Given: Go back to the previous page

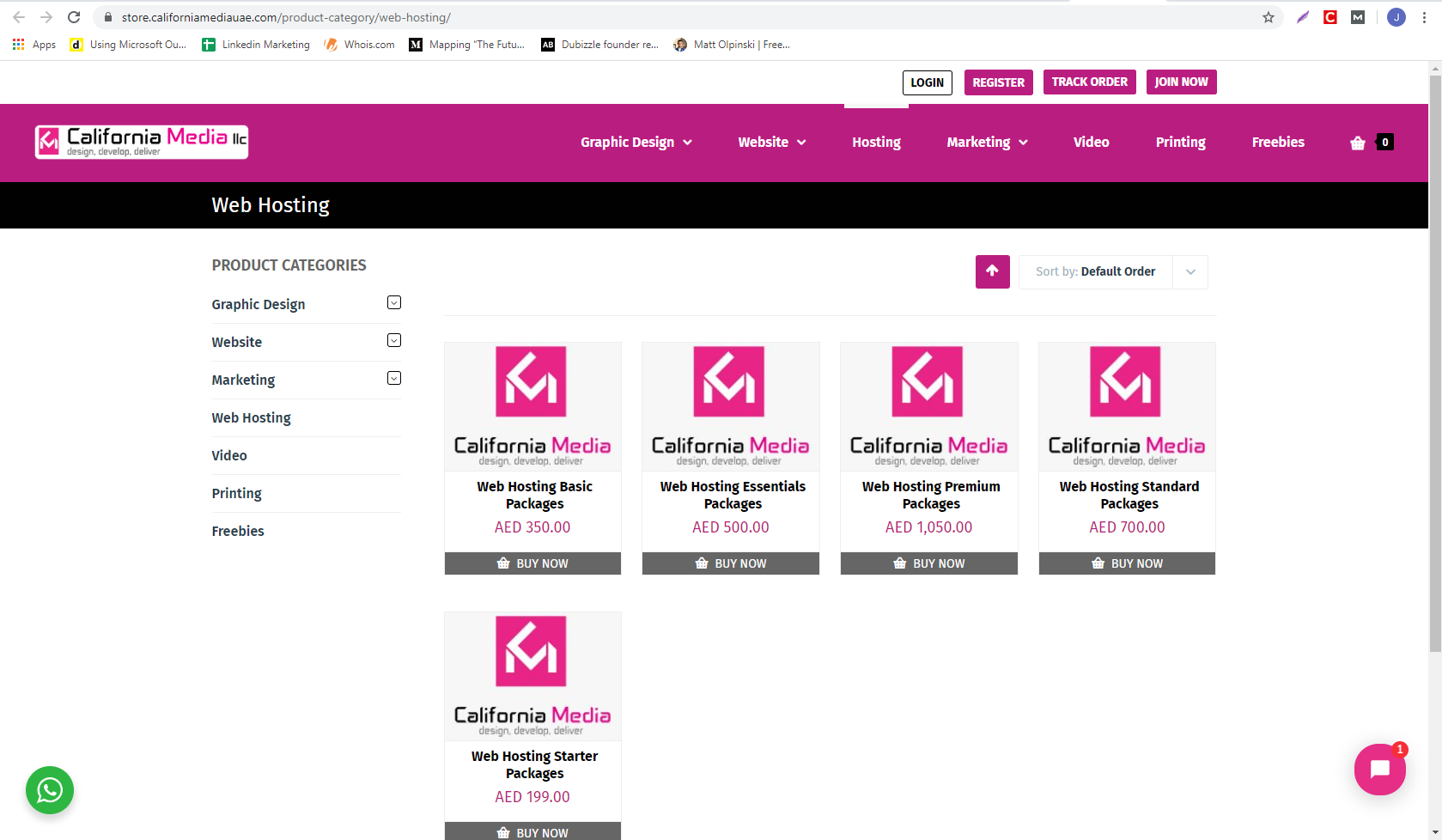Looking at the screenshot, I should coord(19,17).
